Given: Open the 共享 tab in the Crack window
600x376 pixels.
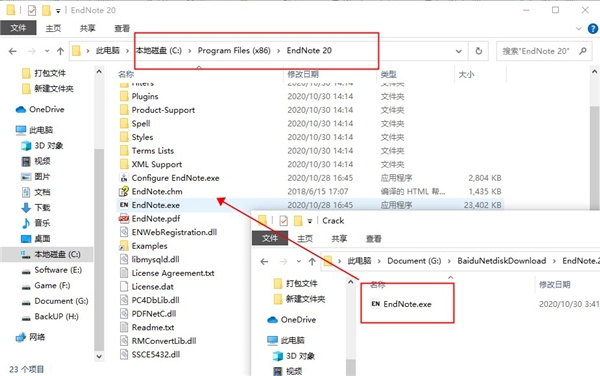Looking at the screenshot, I should (x=339, y=239).
